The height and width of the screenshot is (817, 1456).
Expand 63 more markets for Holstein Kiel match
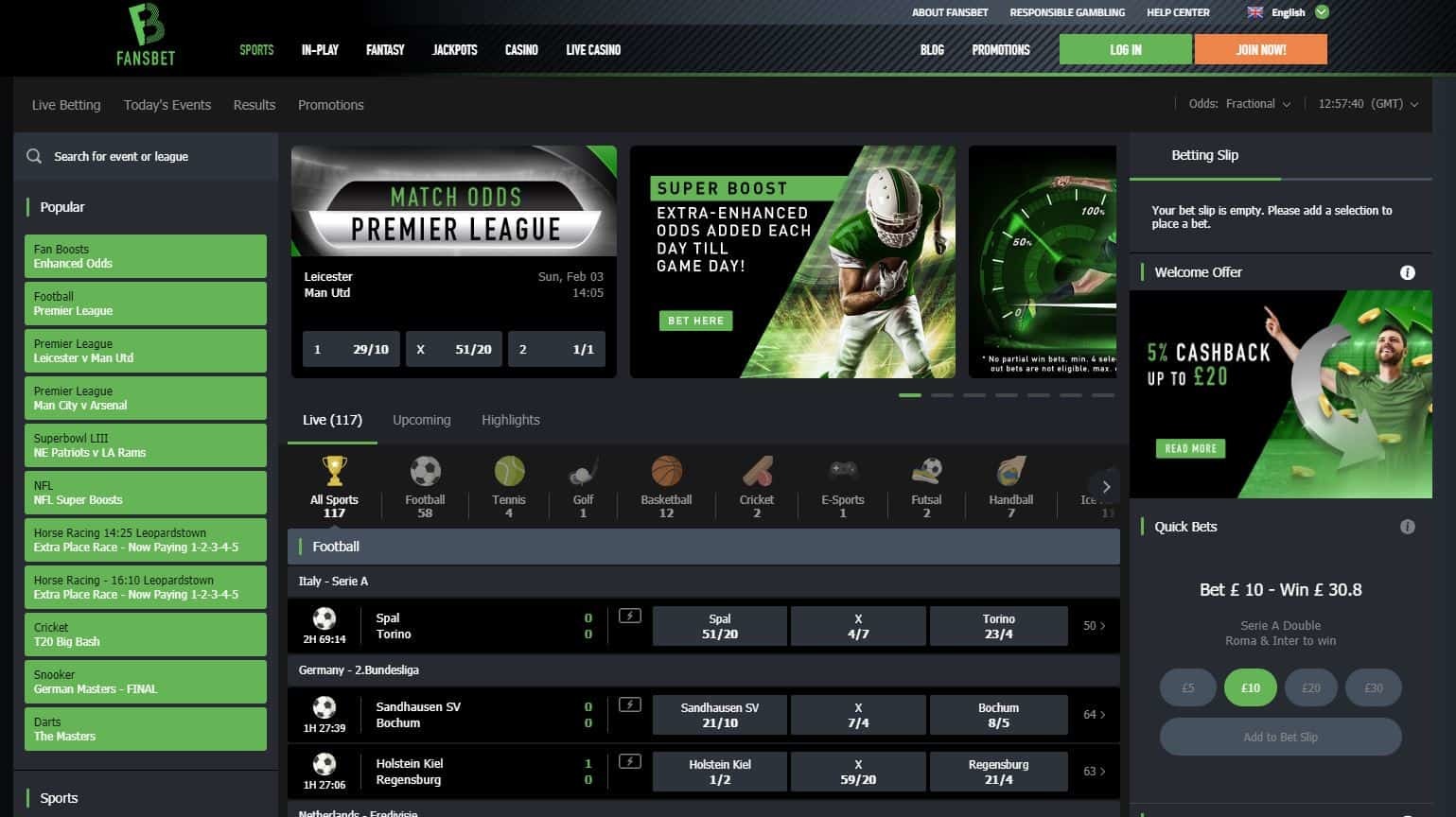coord(1095,772)
